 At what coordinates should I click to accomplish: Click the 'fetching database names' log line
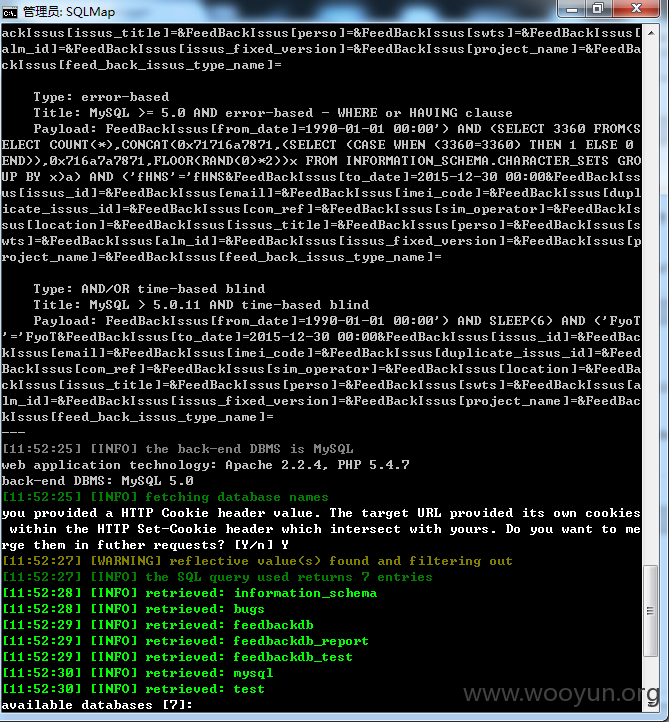(x=165, y=497)
